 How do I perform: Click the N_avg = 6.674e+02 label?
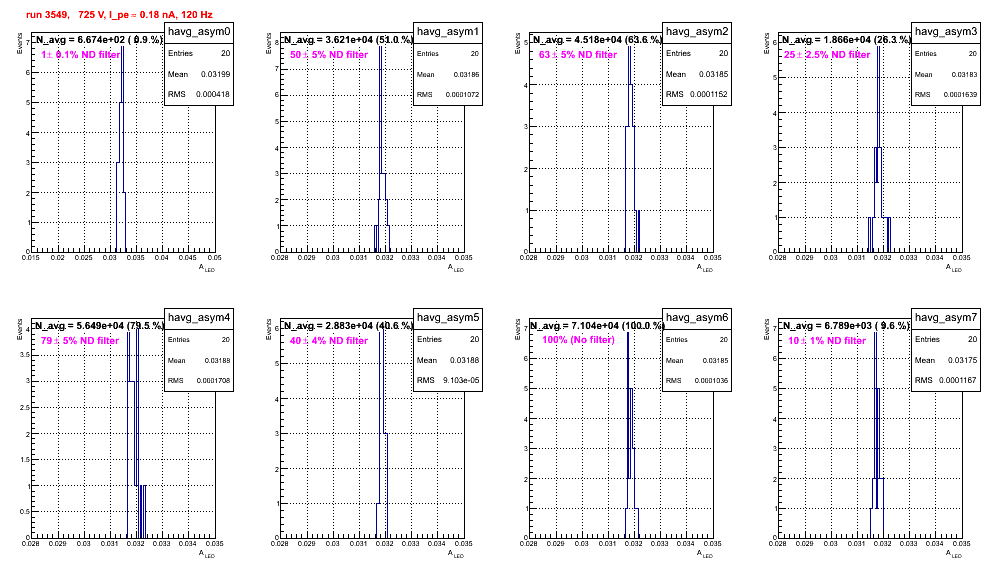pyautogui.click(x=99, y=39)
